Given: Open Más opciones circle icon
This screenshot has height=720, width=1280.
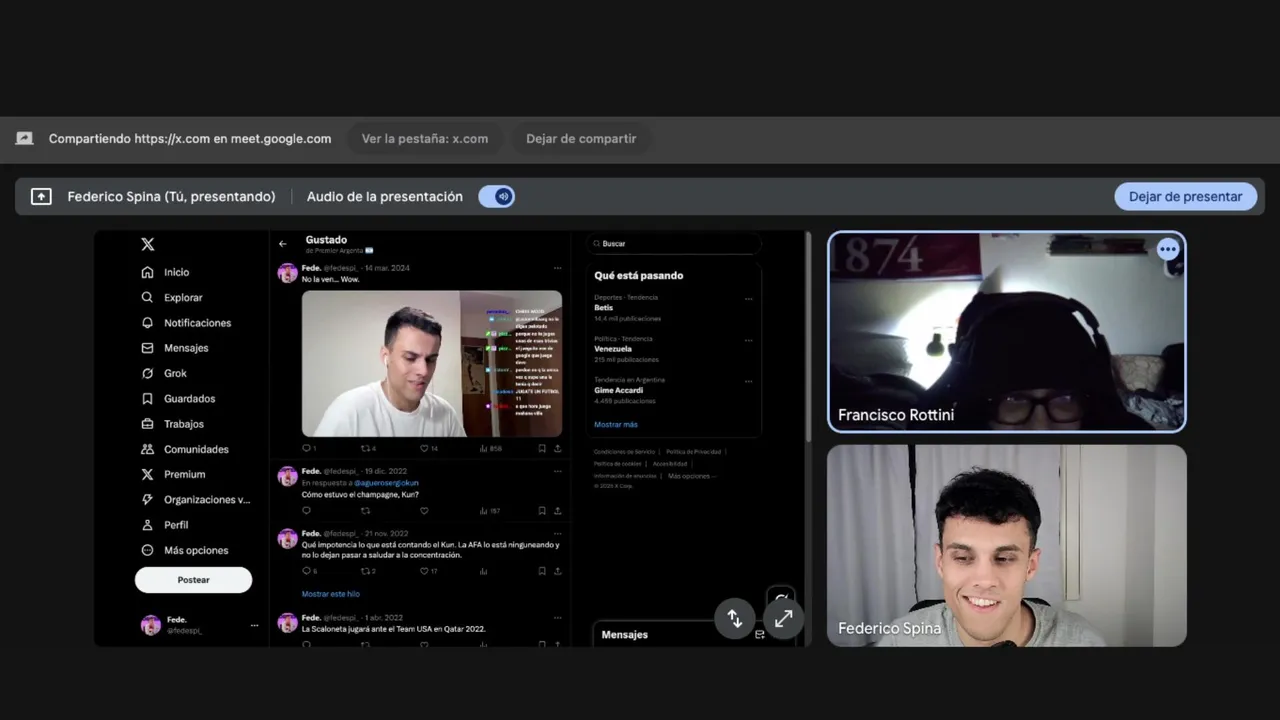Looking at the screenshot, I should [x=147, y=550].
